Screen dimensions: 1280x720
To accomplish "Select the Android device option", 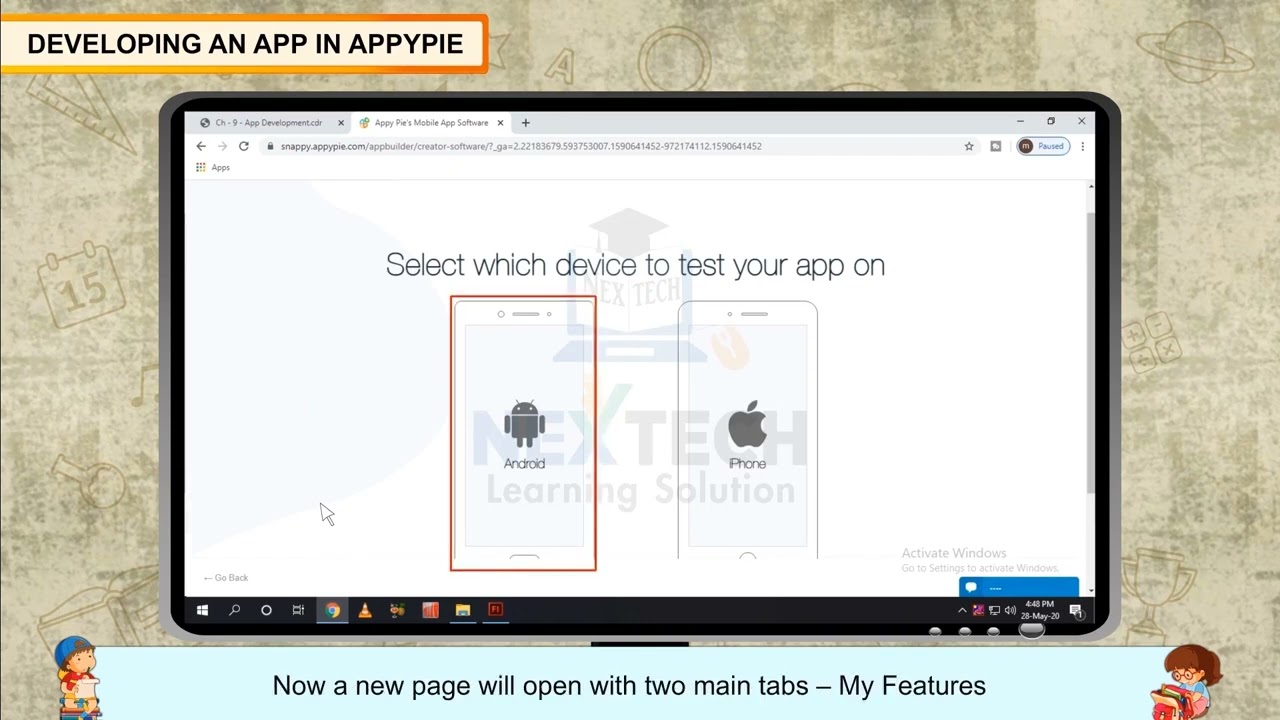I will pos(523,434).
